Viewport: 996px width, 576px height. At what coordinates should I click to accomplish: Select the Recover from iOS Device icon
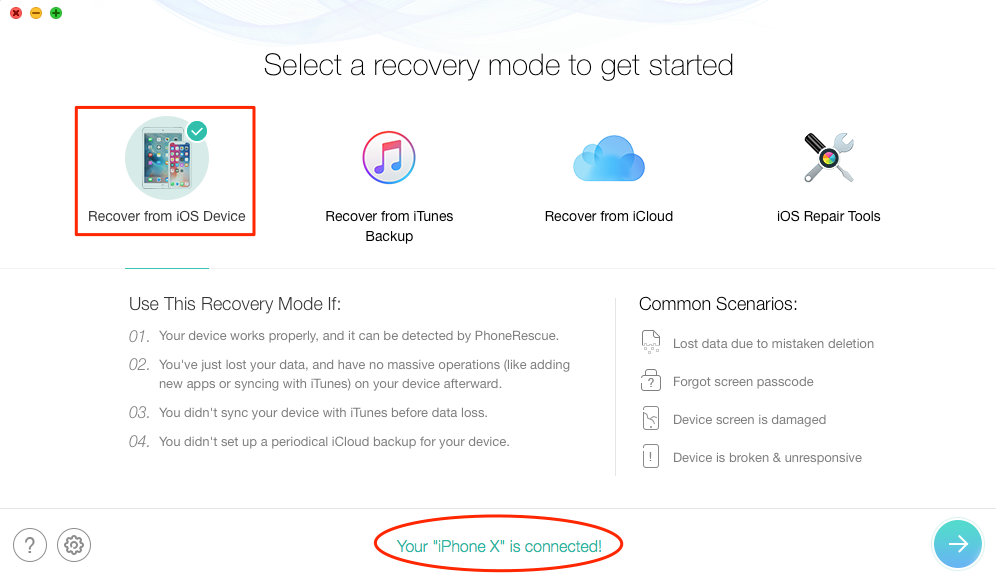pos(166,158)
